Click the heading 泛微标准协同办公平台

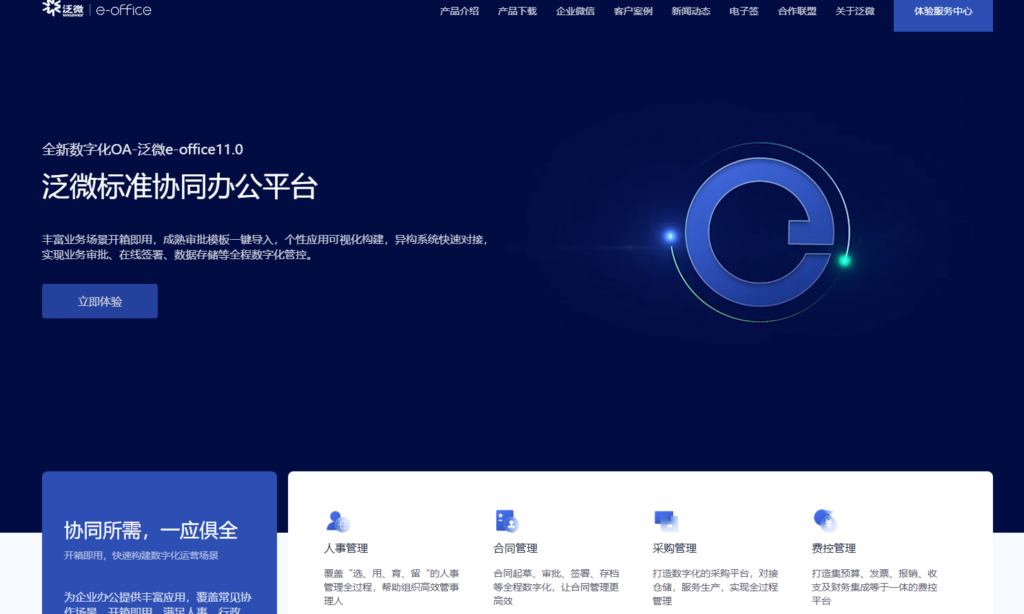click(x=180, y=187)
